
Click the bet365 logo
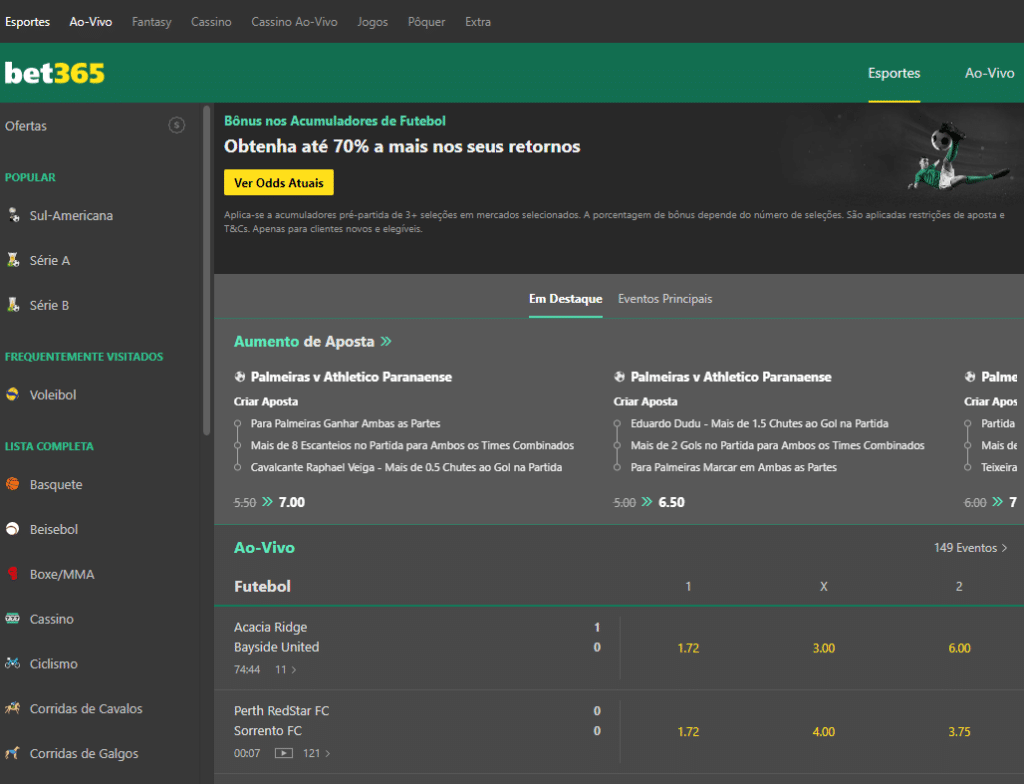(55, 73)
